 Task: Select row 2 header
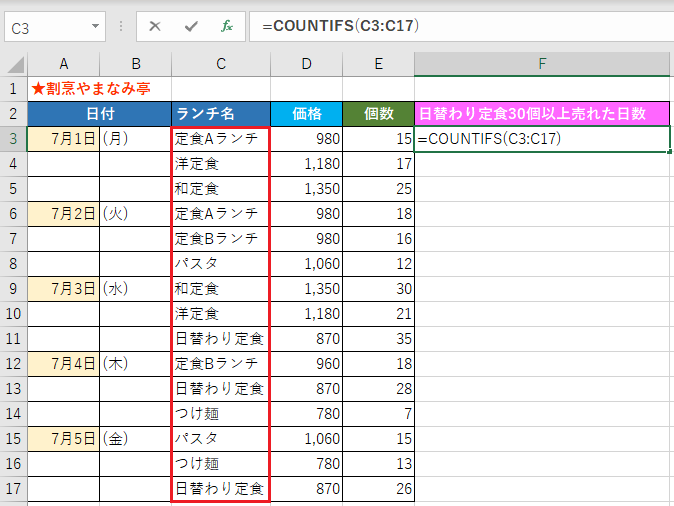coord(13,114)
